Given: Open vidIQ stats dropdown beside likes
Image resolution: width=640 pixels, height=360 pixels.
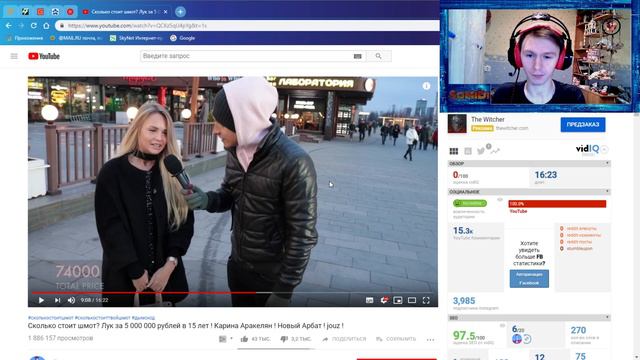Looking at the screenshot, I should click(x=225, y=339).
